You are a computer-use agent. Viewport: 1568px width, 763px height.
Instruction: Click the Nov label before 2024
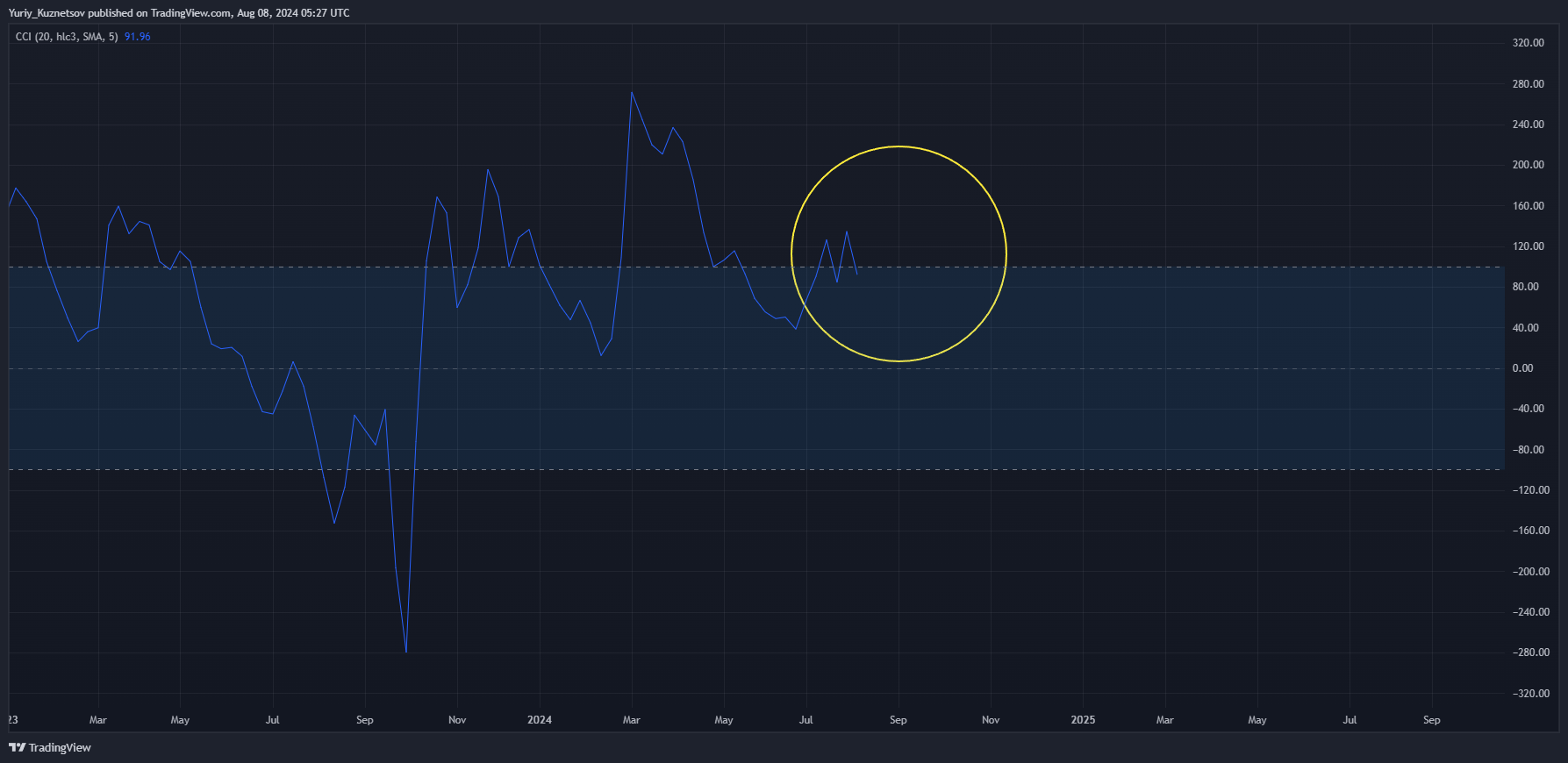457,720
